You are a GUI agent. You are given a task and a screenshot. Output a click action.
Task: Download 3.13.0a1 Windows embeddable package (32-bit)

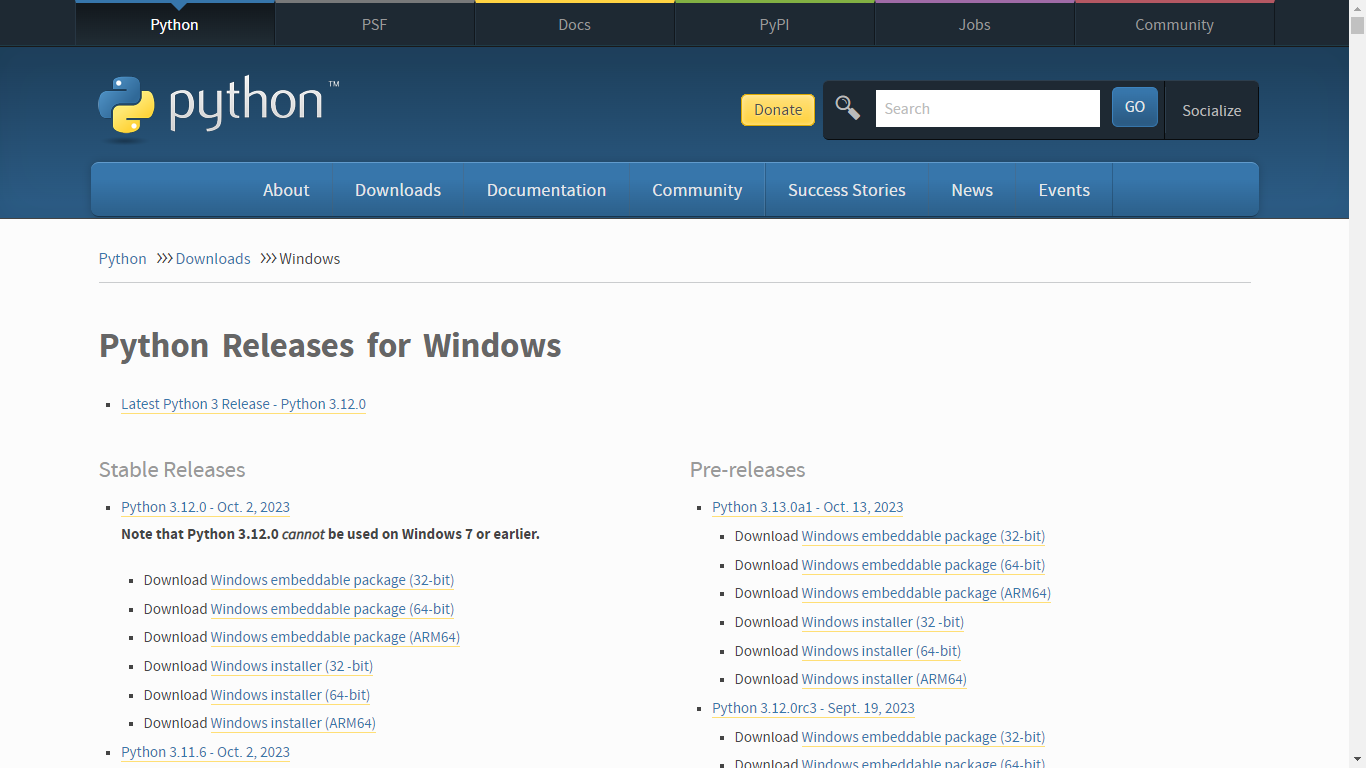pyautogui.click(x=923, y=536)
